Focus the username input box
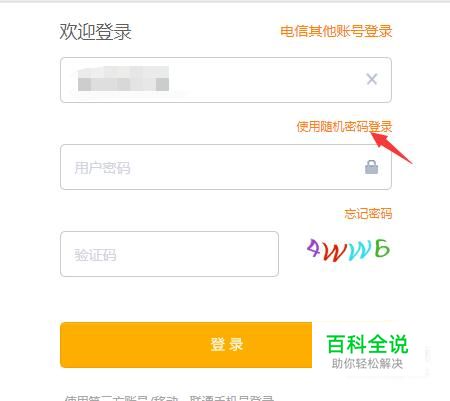Image resolution: width=450 pixels, height=401 pixels. (x=226, y=80)
